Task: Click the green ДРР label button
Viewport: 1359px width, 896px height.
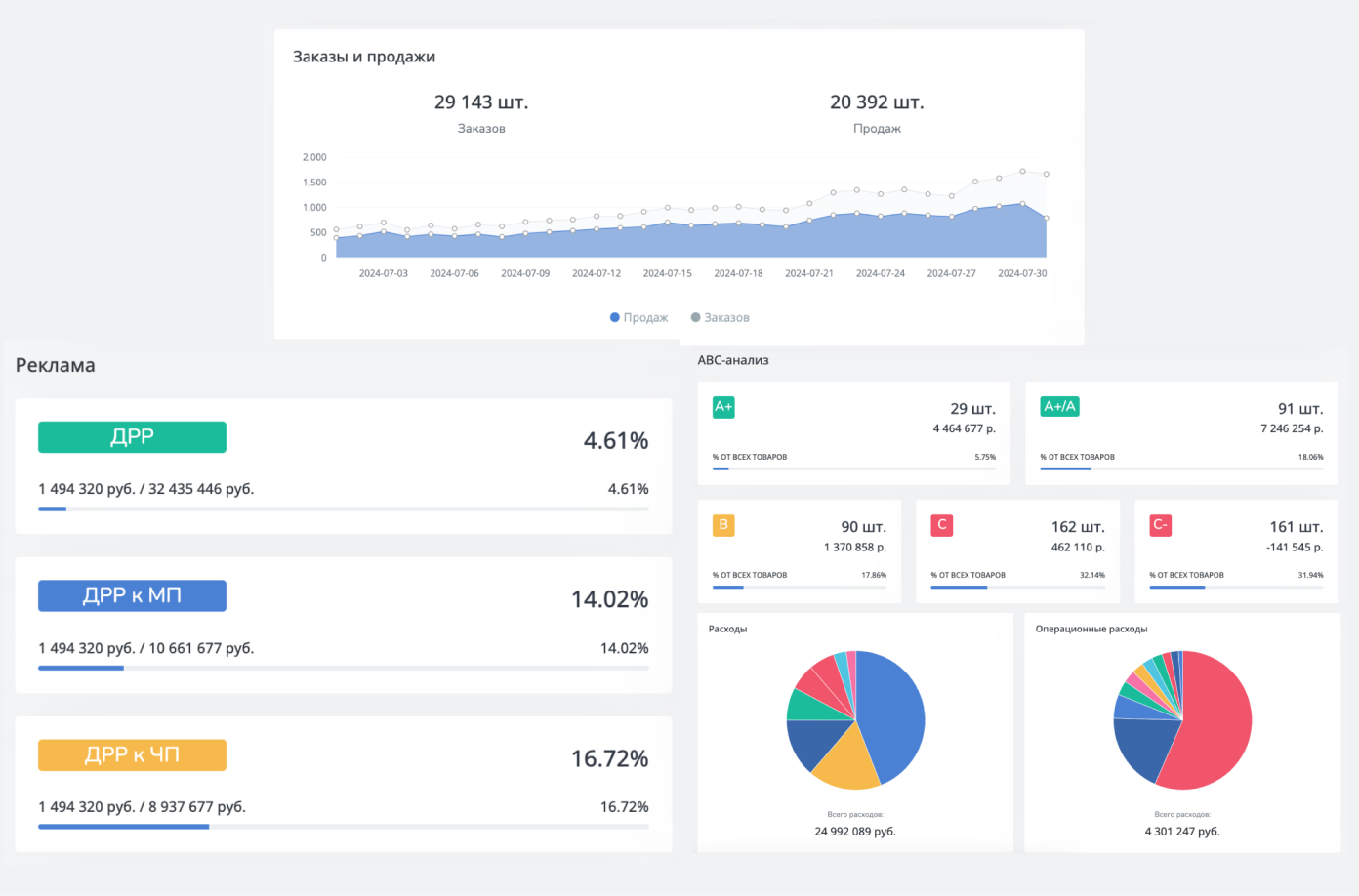Action: click(x=132, y=437)
